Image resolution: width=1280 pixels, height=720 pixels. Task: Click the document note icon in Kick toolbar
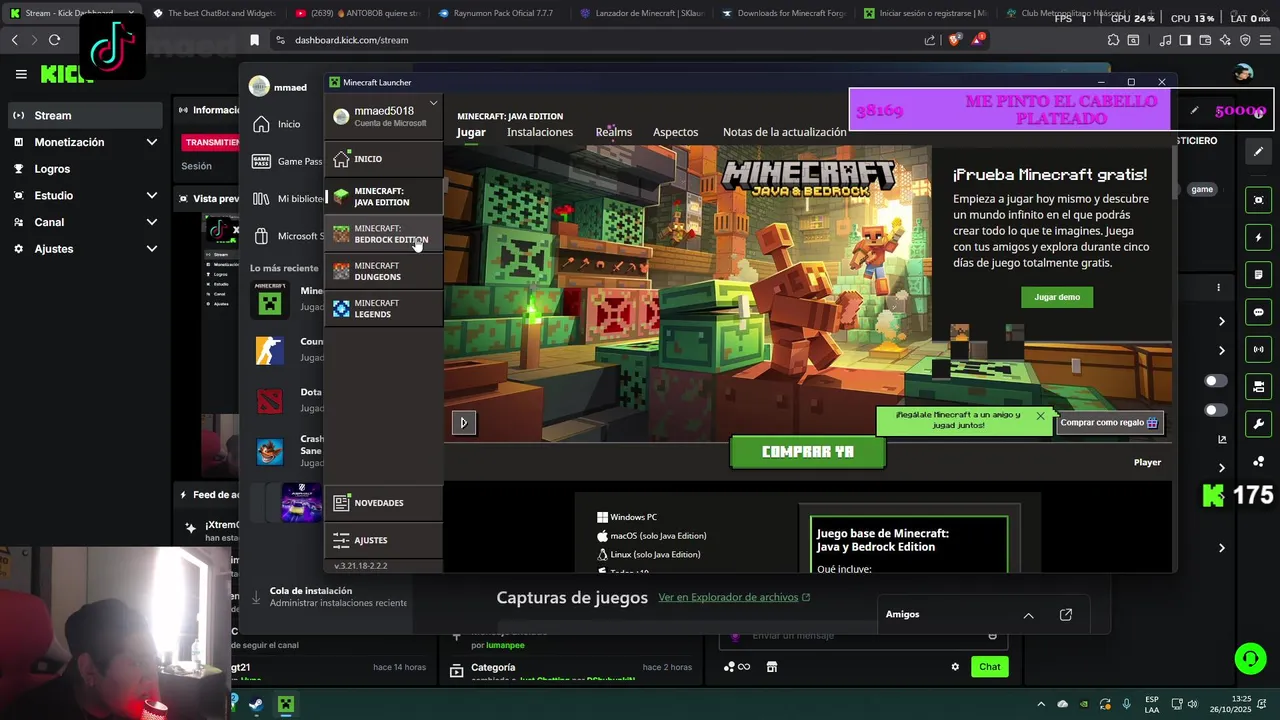click(x=1259, y=275)
